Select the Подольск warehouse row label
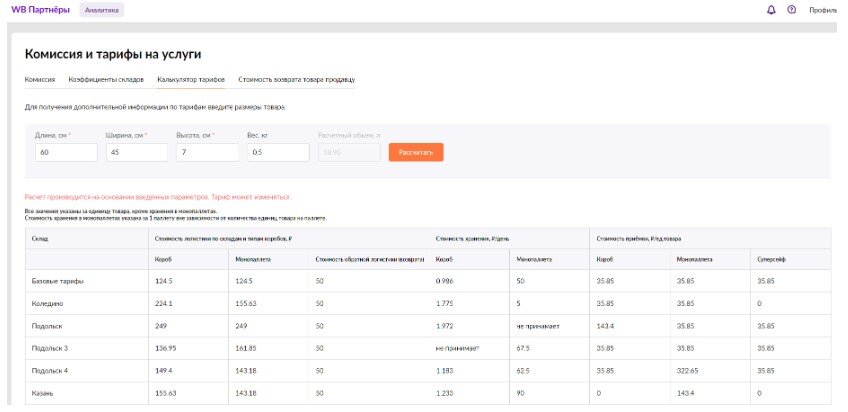 (47, 327)
